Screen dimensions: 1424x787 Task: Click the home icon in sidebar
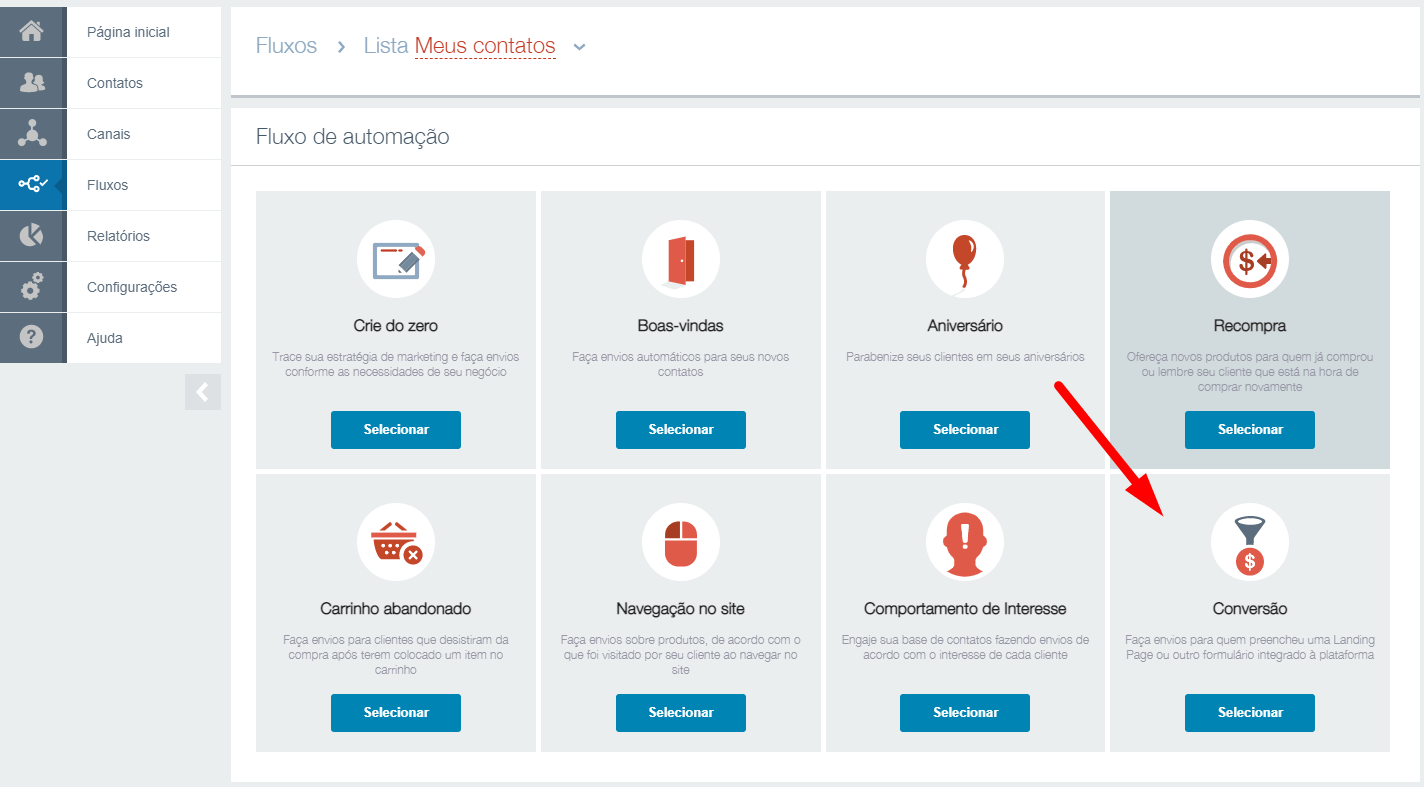pyautogui.click(x=32, y=32)
